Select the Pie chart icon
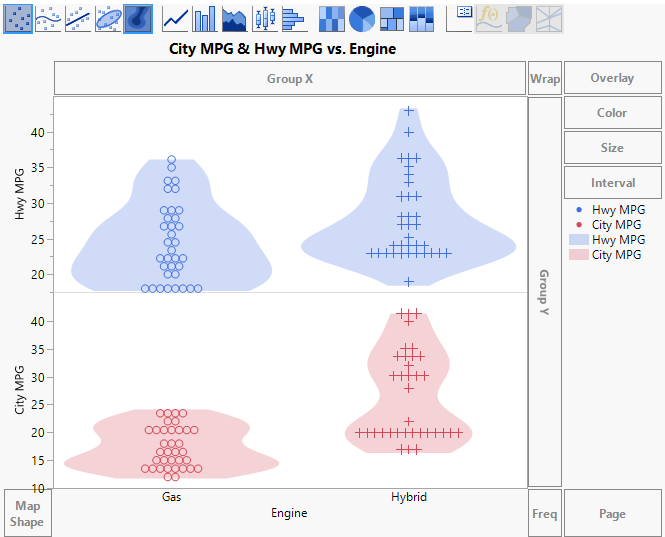 pyautogui.click(x=361, y=18)
